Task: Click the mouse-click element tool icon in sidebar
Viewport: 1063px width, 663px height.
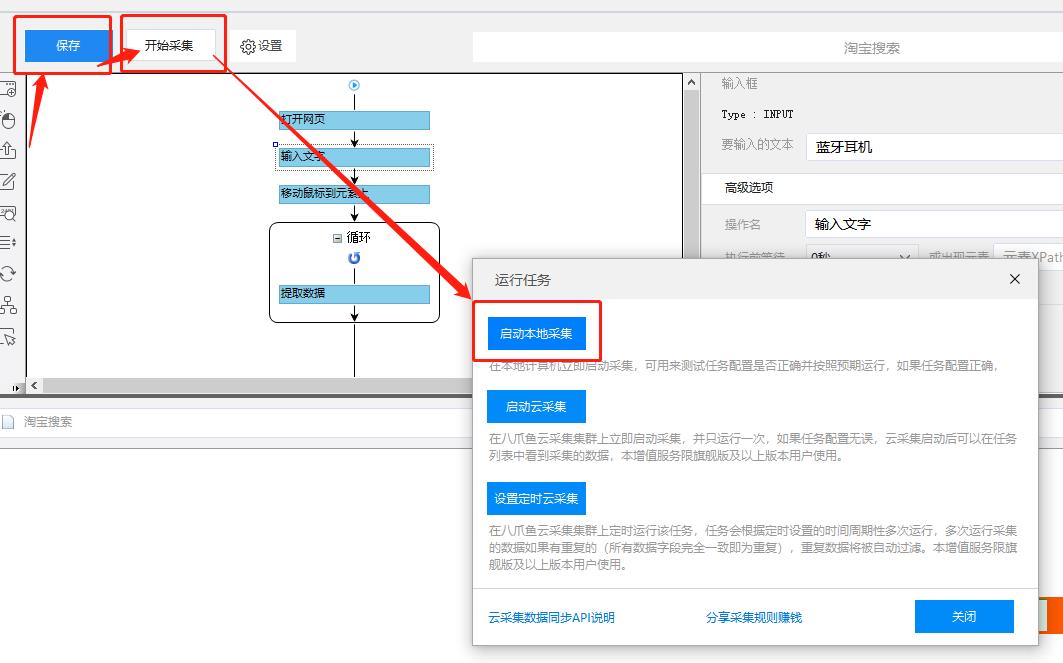Action: [7, 120]
